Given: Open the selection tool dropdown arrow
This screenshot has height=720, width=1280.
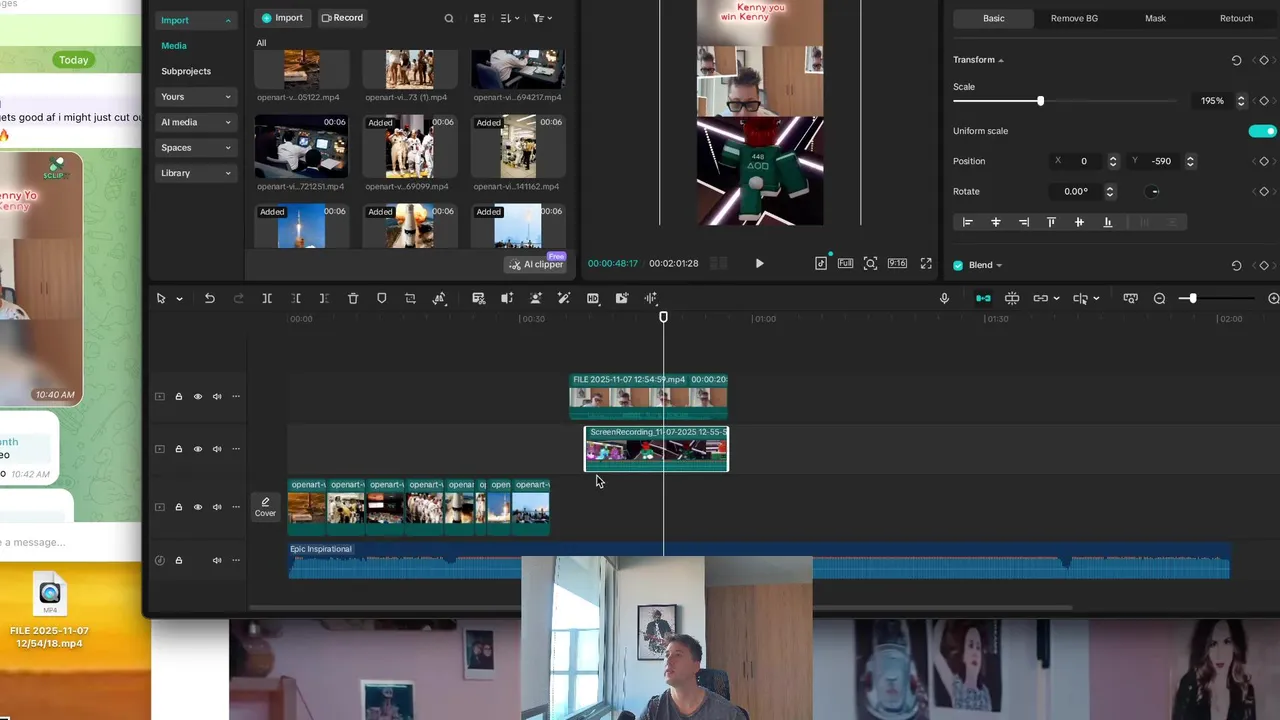Looking at the screenshot, I should point(179,299).
